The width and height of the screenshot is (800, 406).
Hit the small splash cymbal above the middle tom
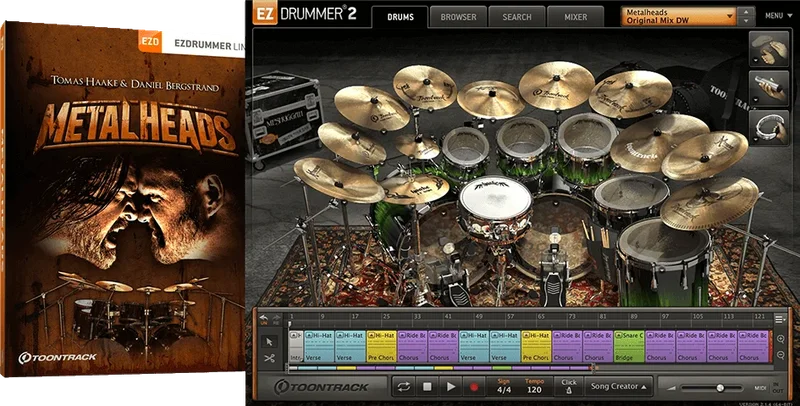tap(490, 98)
